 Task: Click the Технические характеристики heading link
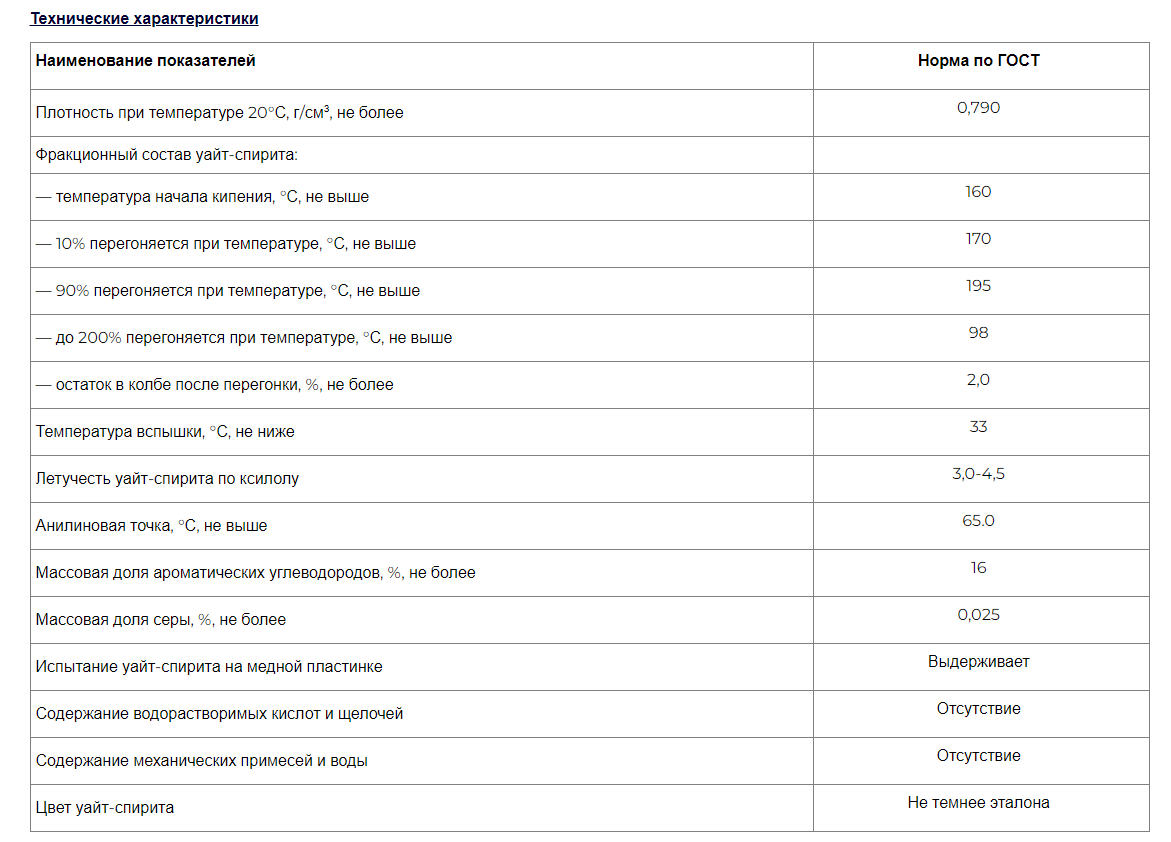click(144, 19)
